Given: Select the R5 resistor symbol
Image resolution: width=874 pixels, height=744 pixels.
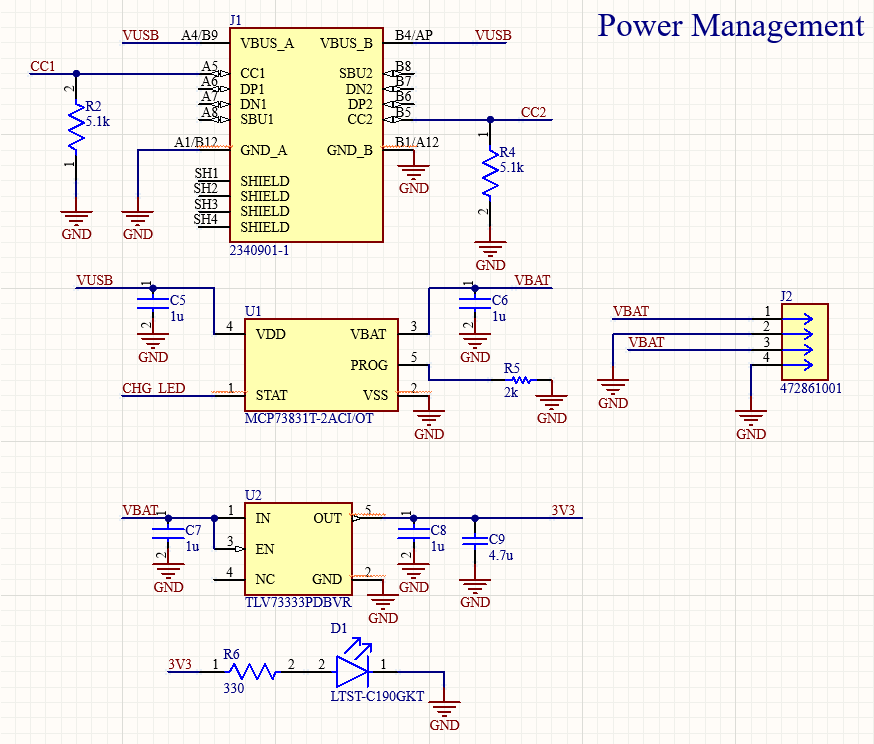Looking at the screenshot, I should coord(521,380).
